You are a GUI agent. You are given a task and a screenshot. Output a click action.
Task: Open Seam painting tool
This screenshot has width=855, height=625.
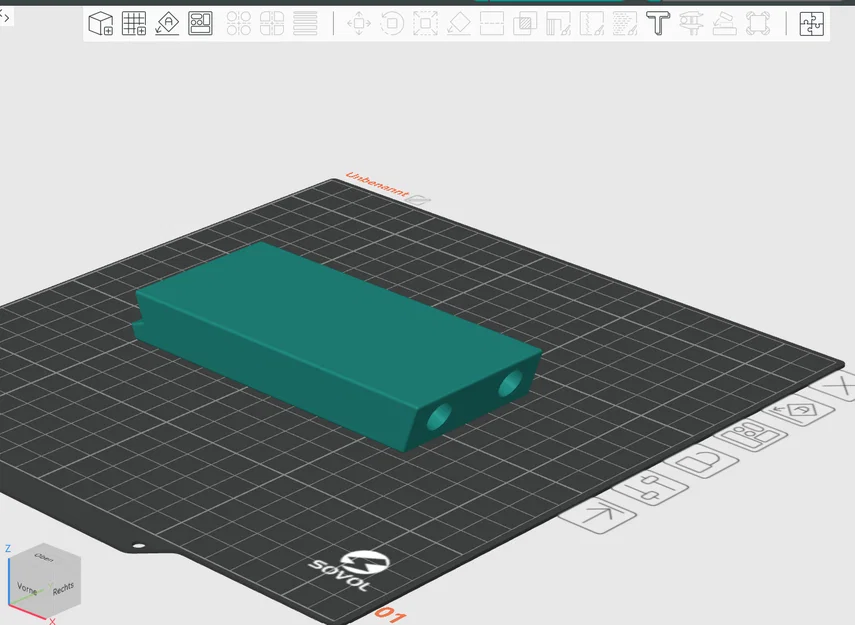[x=592, y=23]
